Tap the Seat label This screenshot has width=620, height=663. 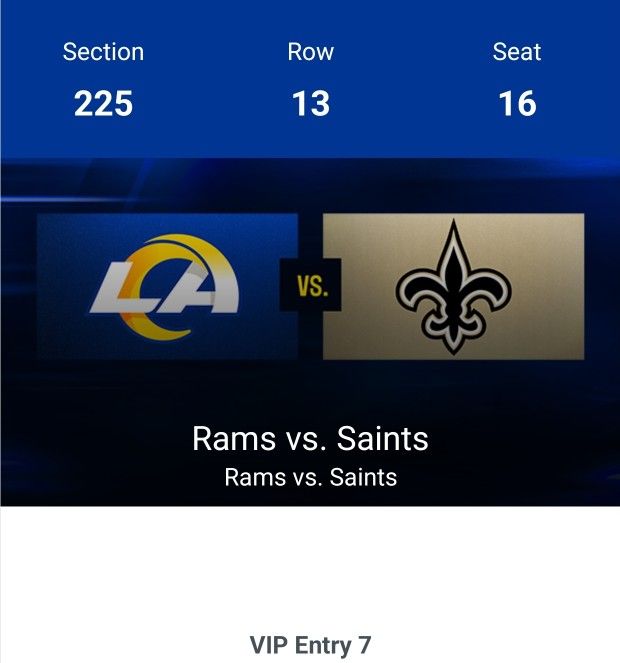tap(516, 52)
